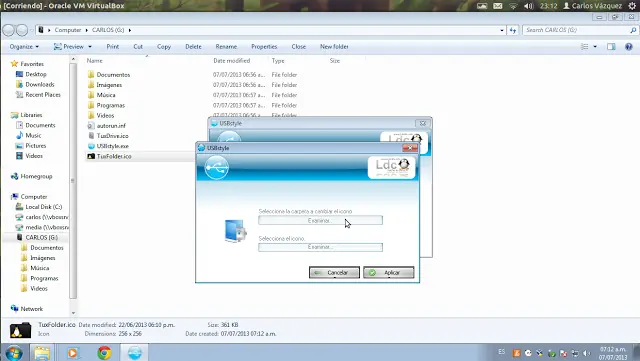Click the Explorer back navigation button
This screenshot has height=361, width=640.
(9, 30)
